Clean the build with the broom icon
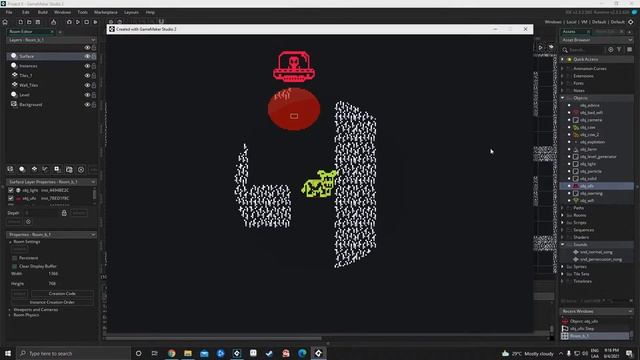The width and height of the screenshot is (640, 360). 95,22
